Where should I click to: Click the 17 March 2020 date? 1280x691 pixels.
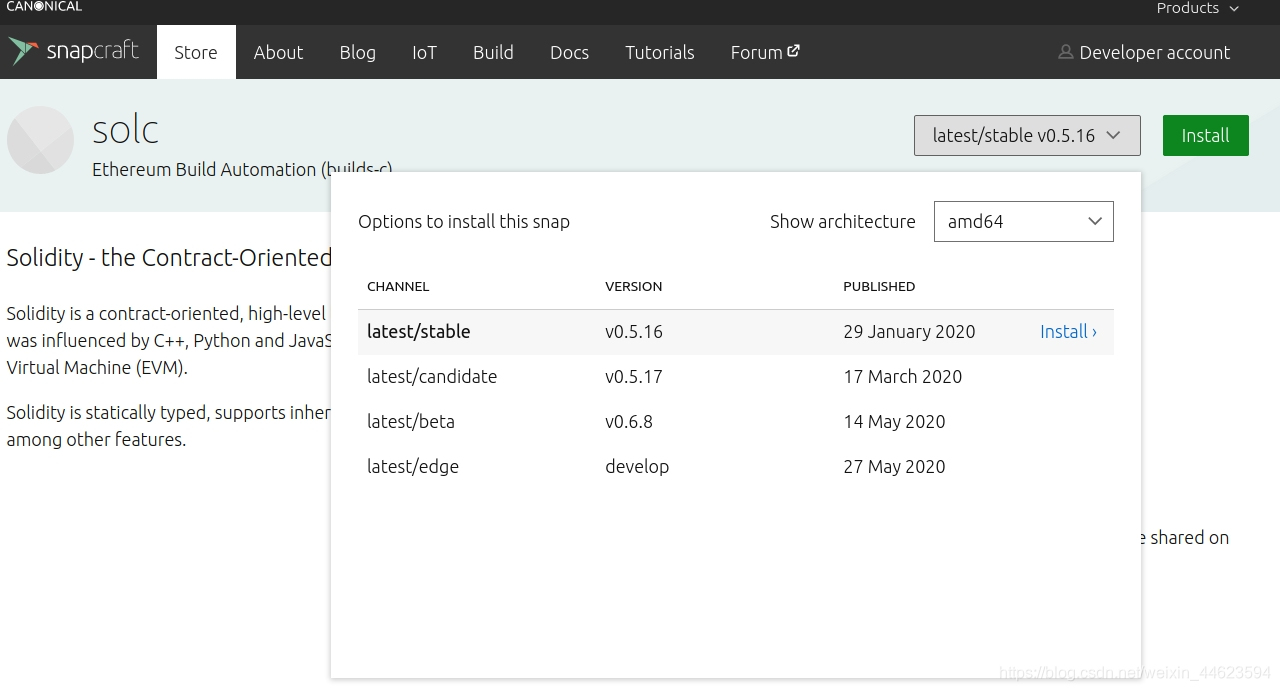tap(903, 377)
